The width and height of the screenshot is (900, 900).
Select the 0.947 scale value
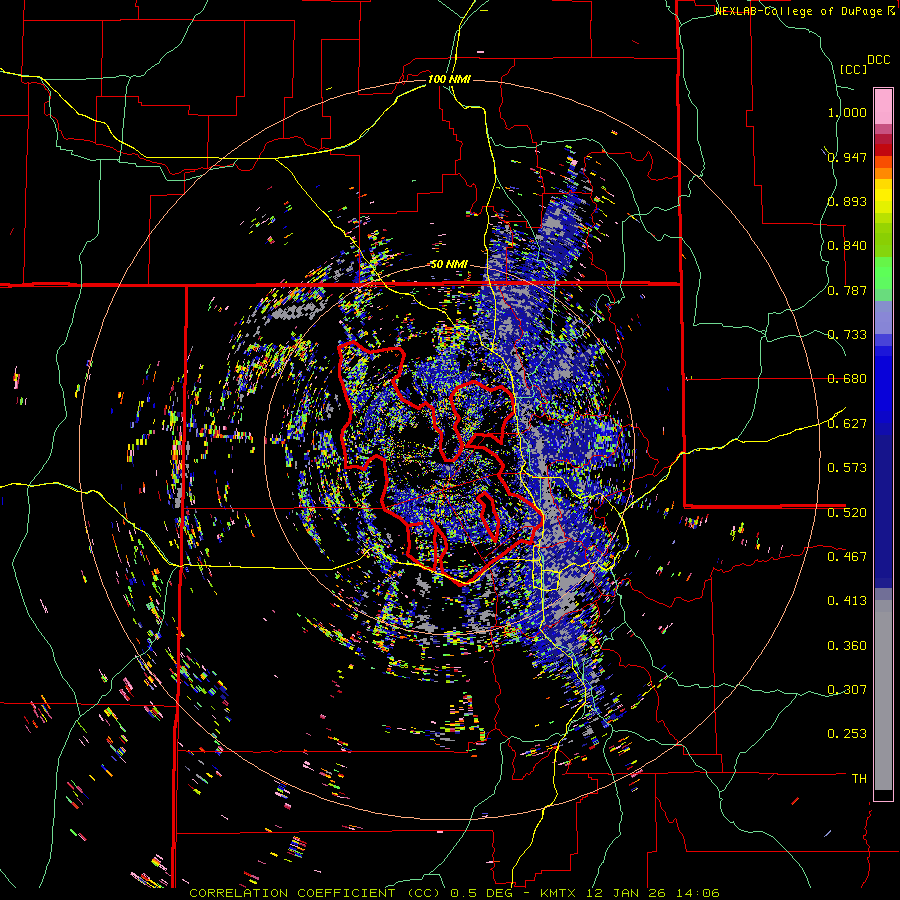click(847, 157)
